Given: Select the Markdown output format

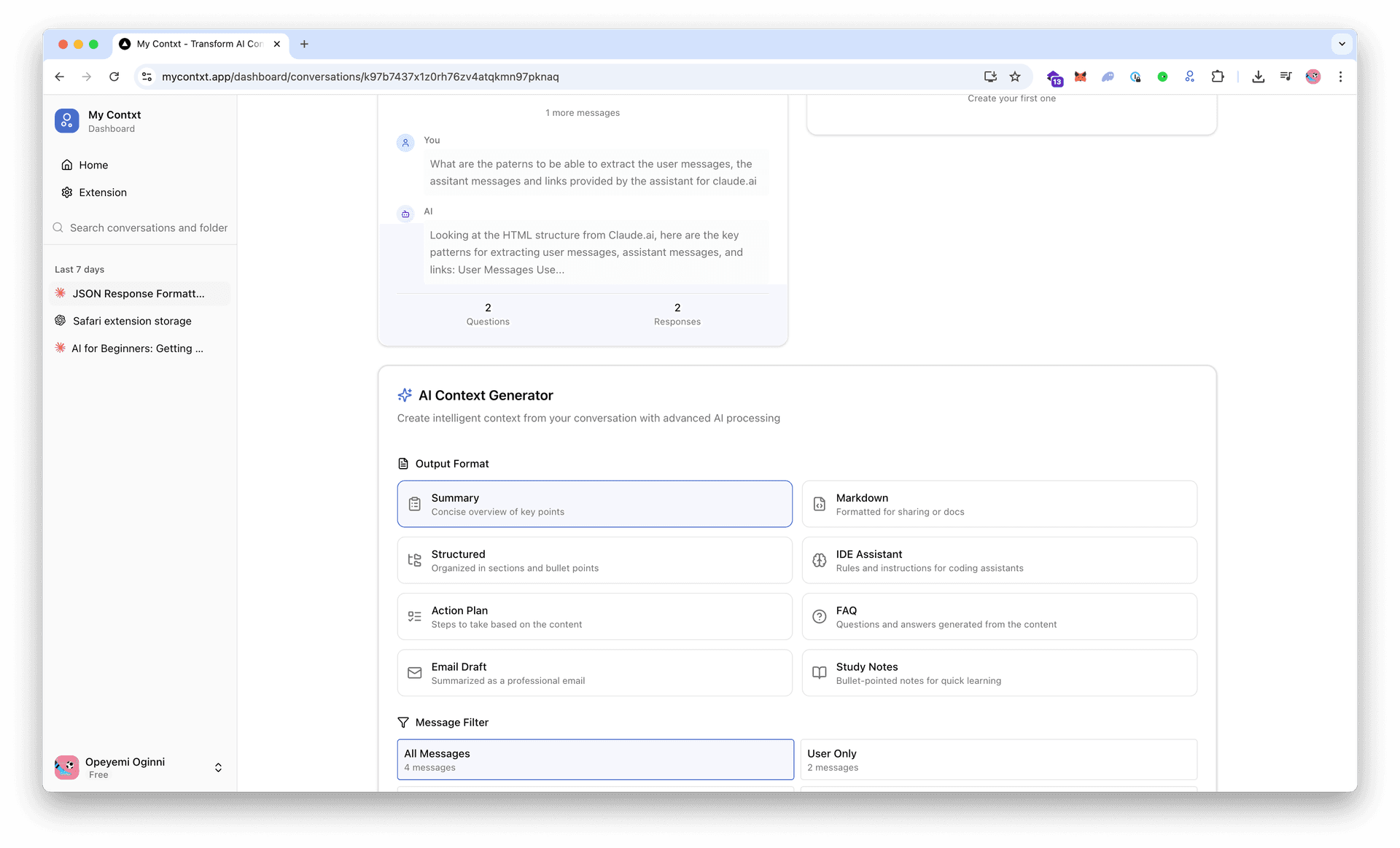Looking at the screenshot, I should (x=999, y=504).
